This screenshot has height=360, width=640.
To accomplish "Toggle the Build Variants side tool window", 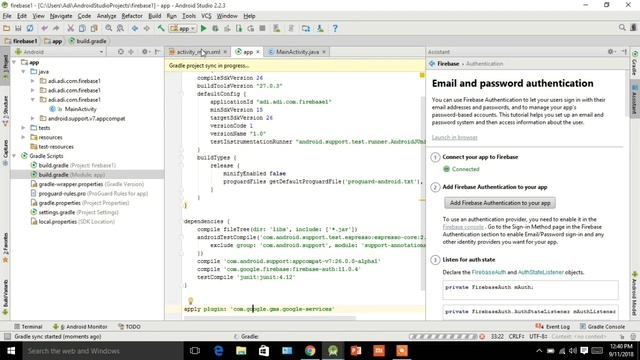I will (x=5, y=297).
